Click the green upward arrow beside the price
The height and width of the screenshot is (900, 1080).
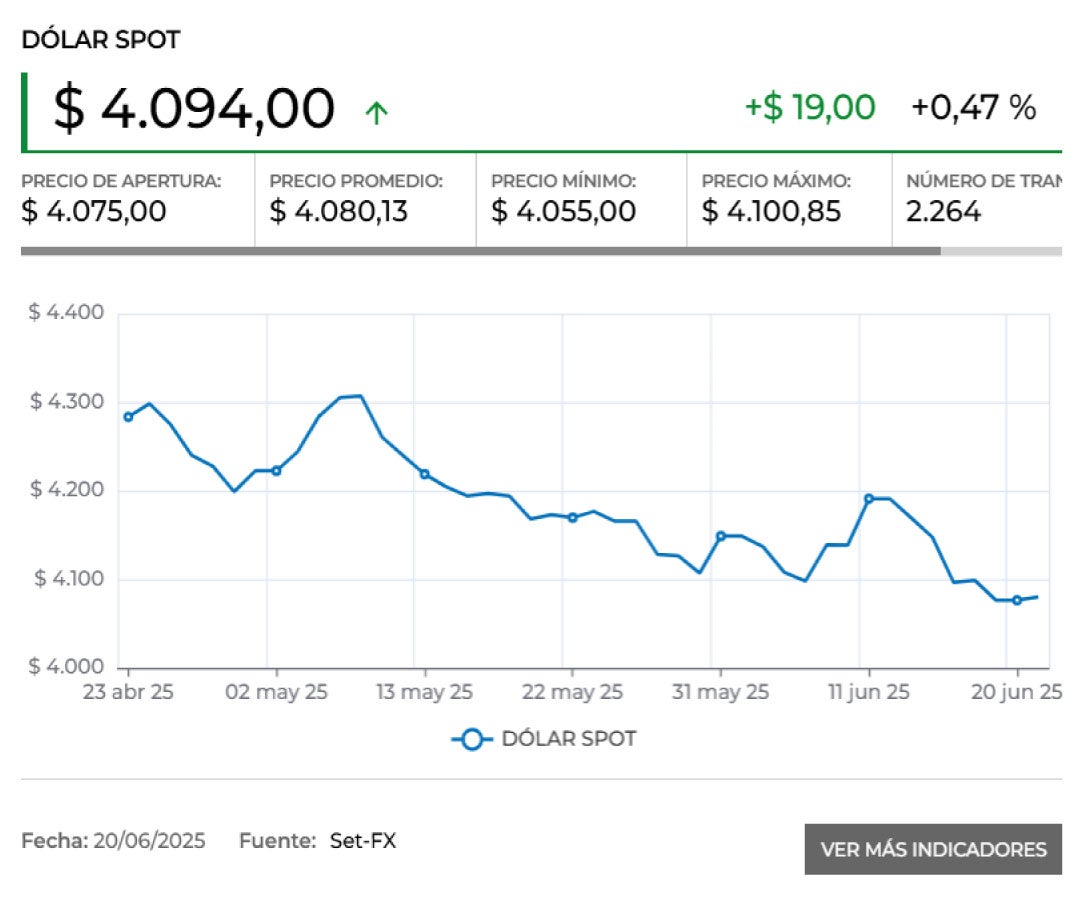(376, 113)
